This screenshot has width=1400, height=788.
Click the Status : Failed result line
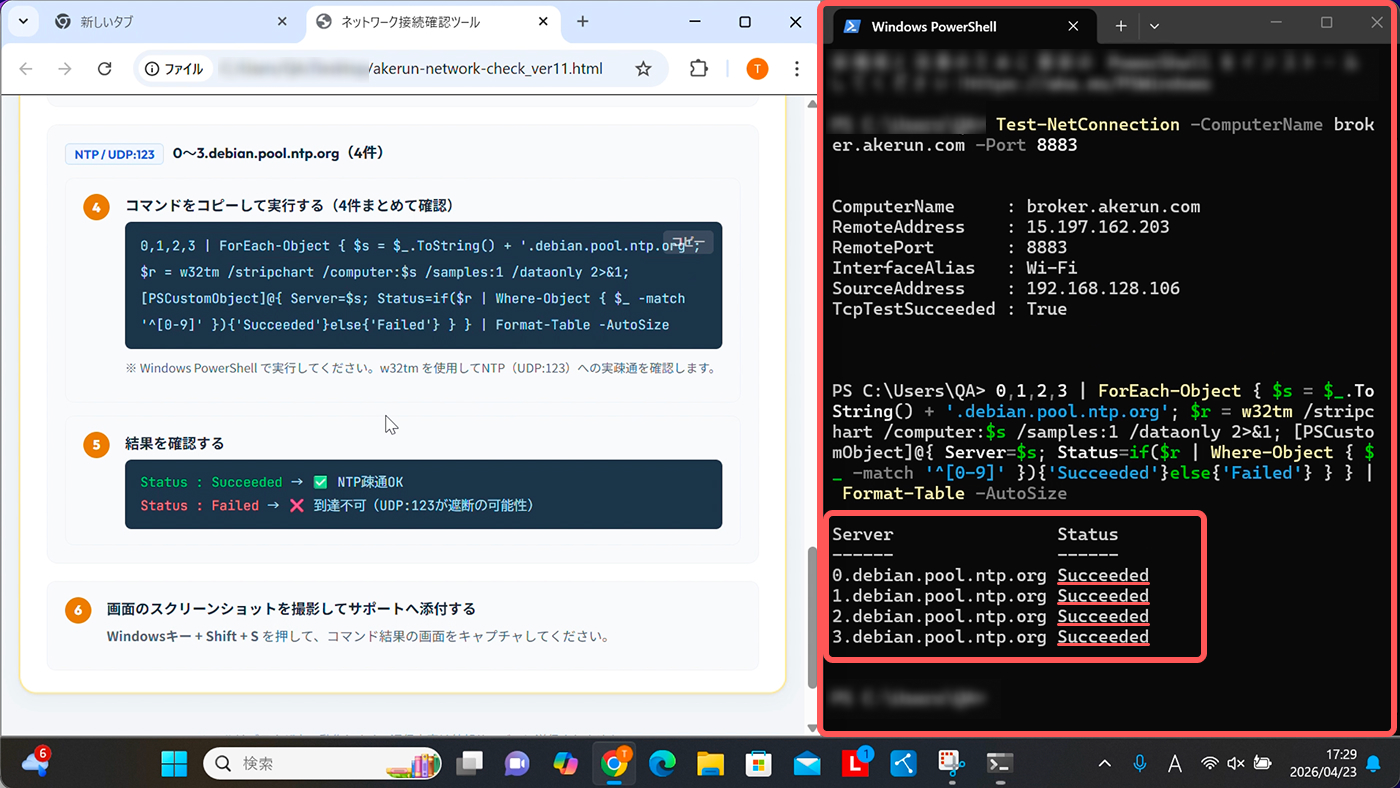coord(336,506)
